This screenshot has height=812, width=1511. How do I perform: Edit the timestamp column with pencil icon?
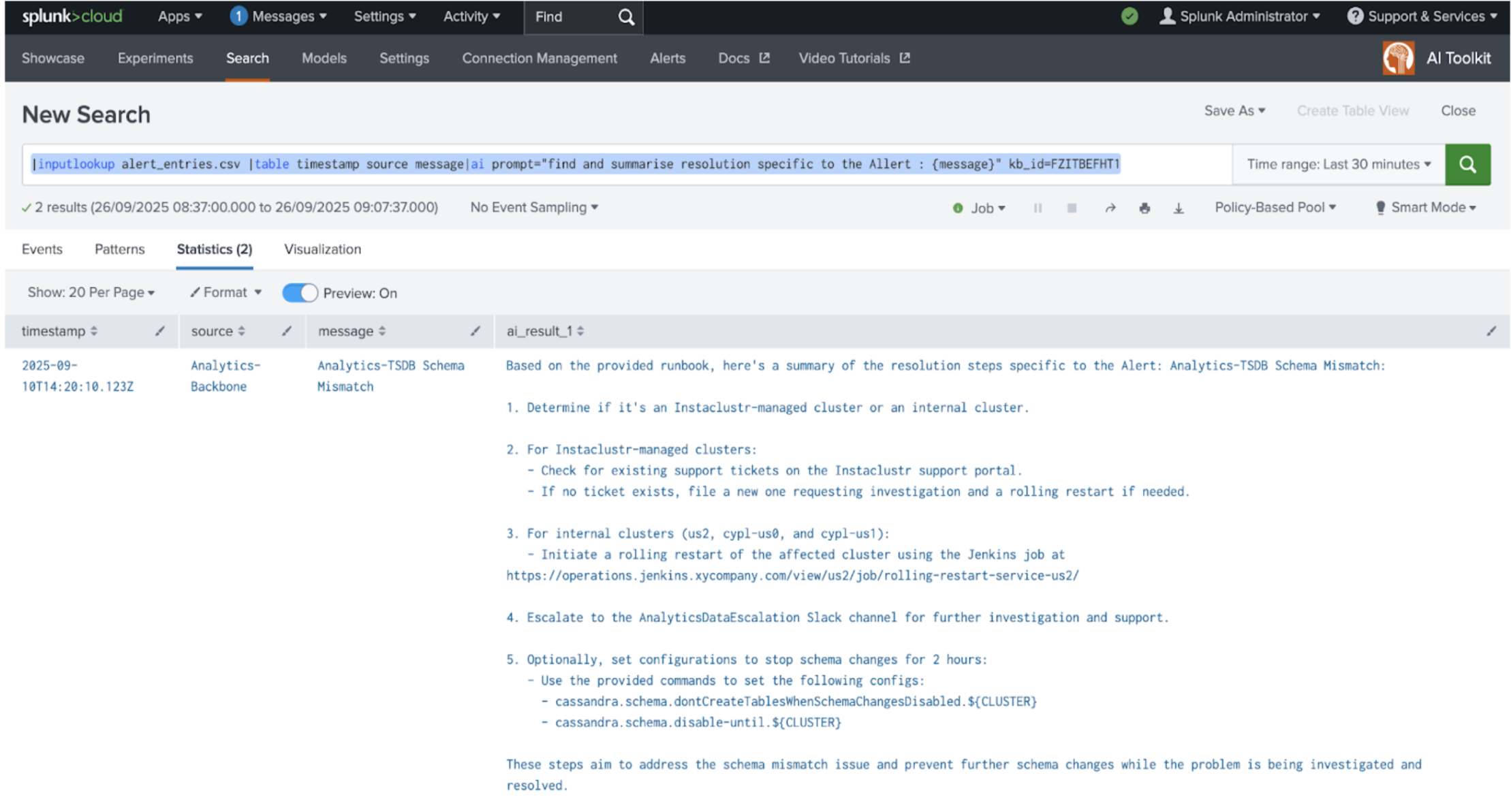[x=160, y=331]
